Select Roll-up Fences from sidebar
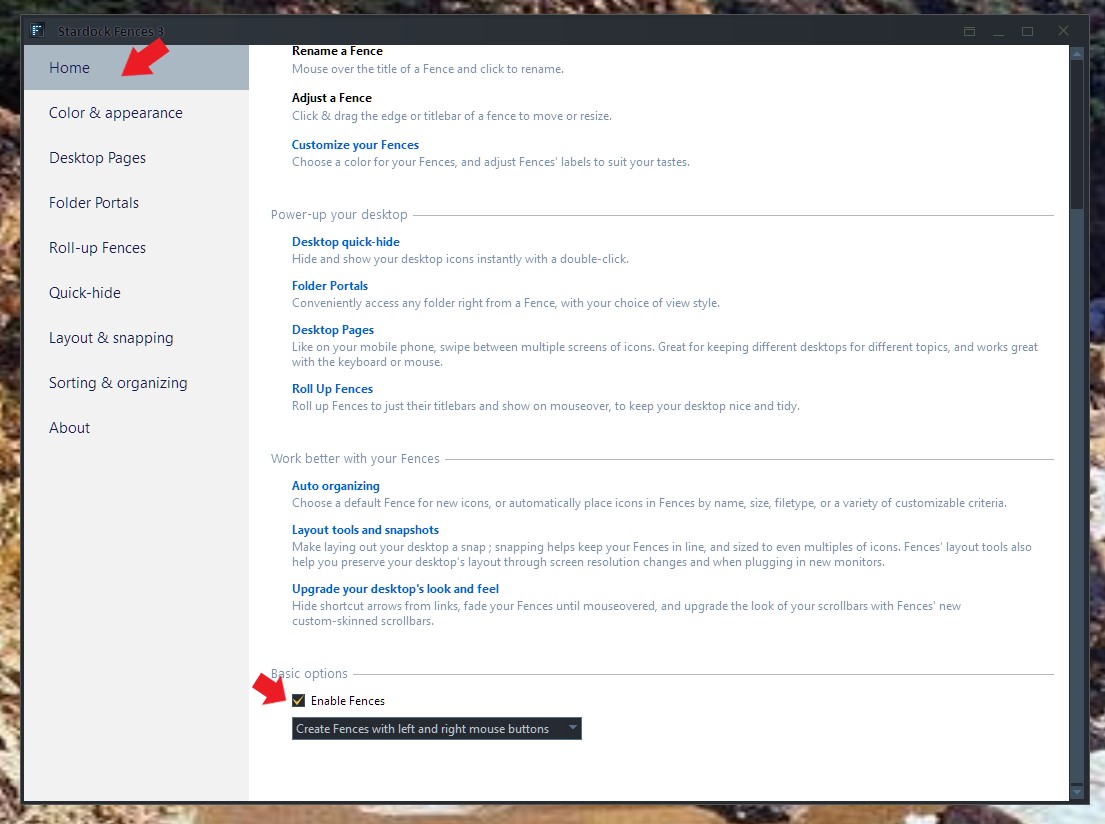Image resolution: width=1105 pixels, height=824 pixels. (97, 248)
